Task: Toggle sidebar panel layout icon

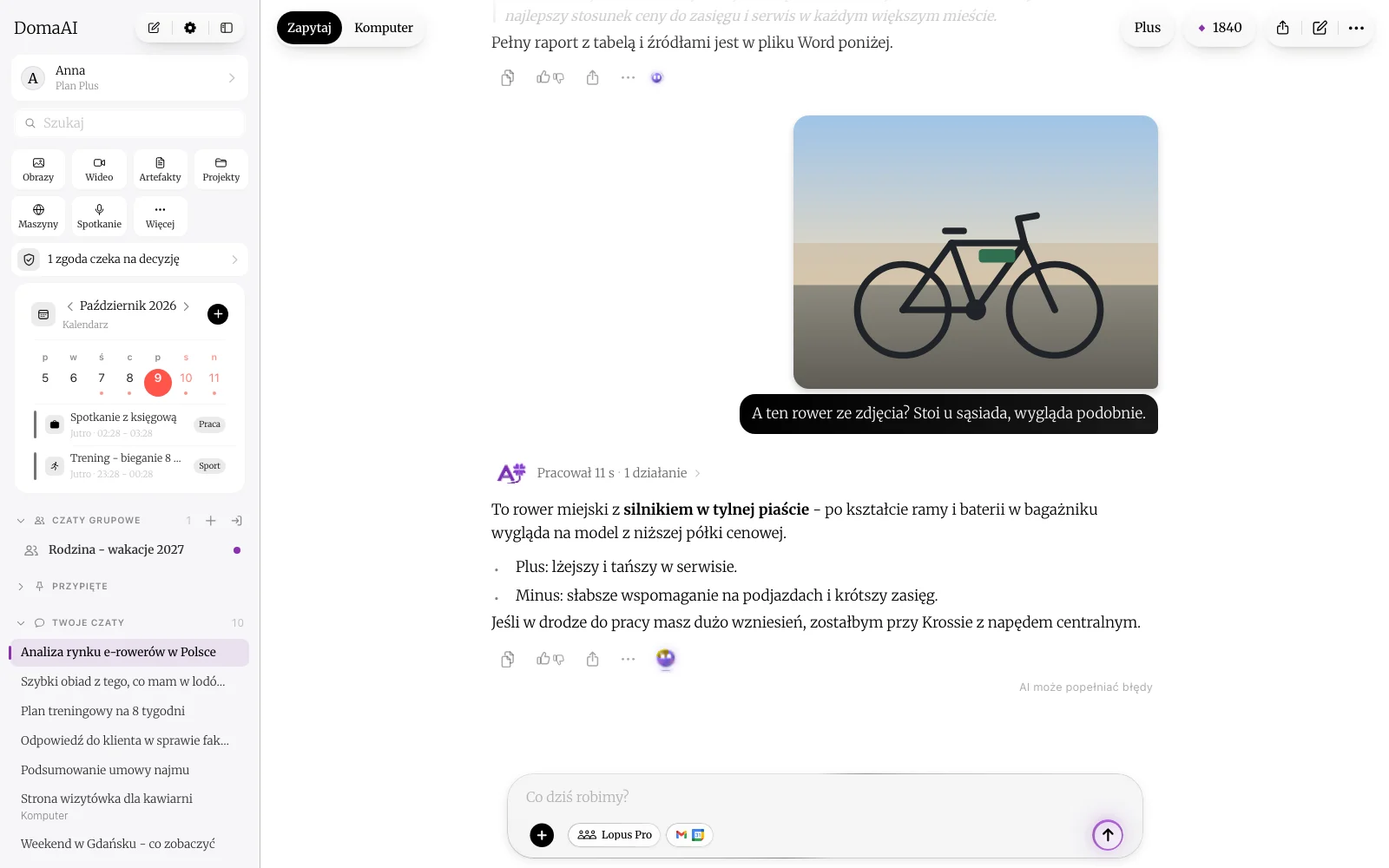Action: coord(227,28)
